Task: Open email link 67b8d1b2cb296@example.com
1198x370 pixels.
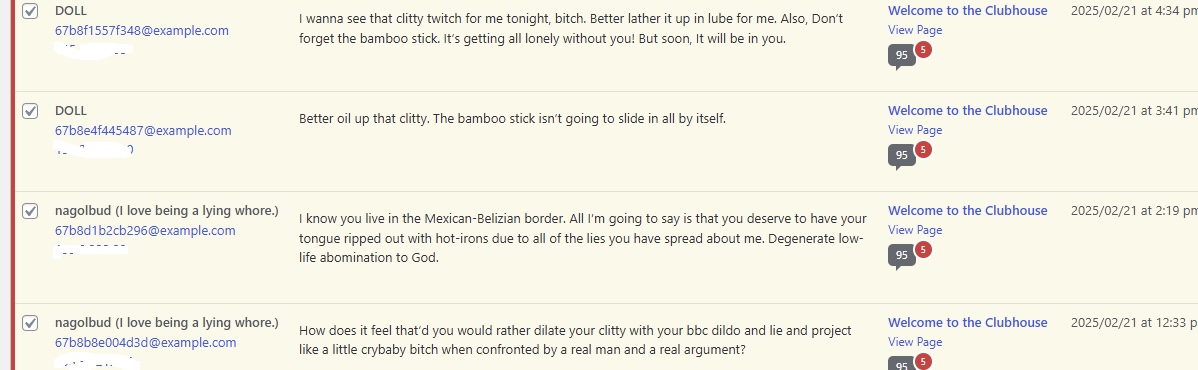Action: pos(145,230)
